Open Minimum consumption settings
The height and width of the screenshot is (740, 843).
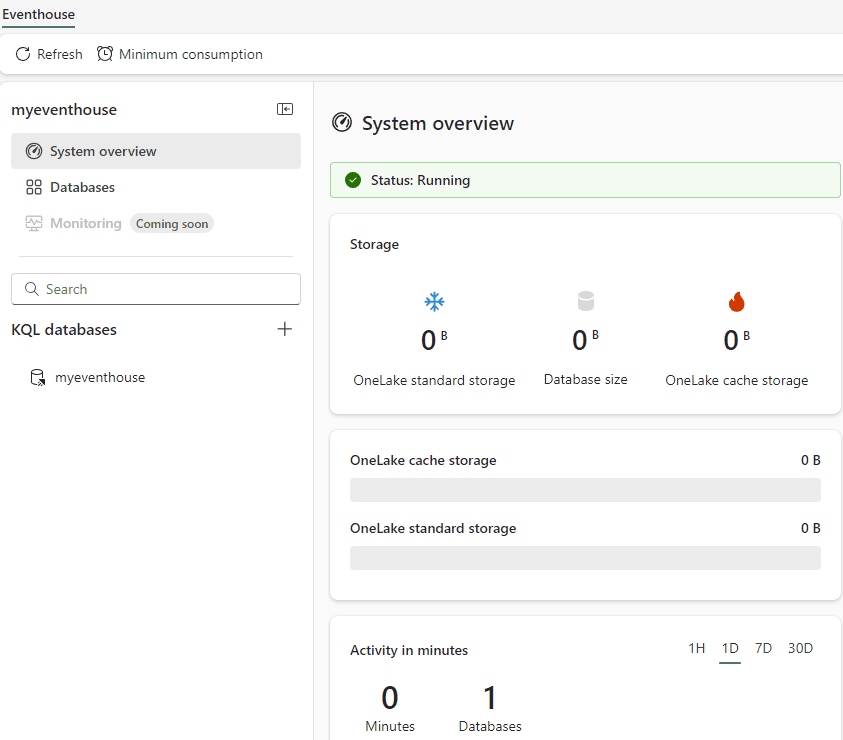(180, 54)
